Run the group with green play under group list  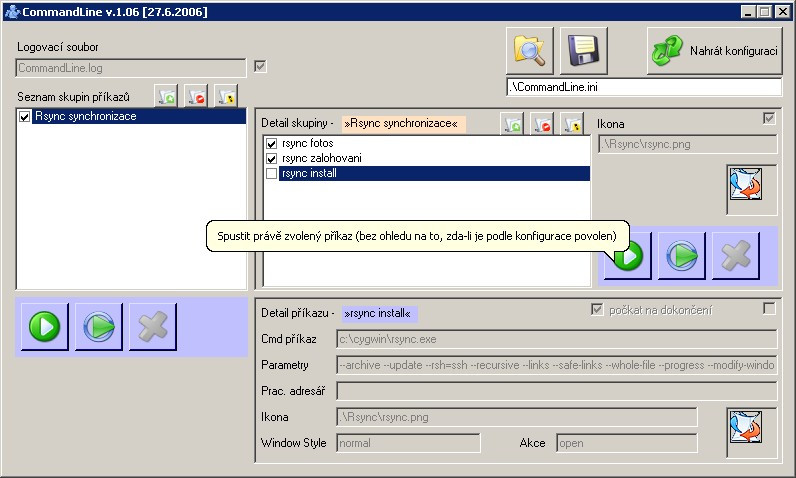45,327
